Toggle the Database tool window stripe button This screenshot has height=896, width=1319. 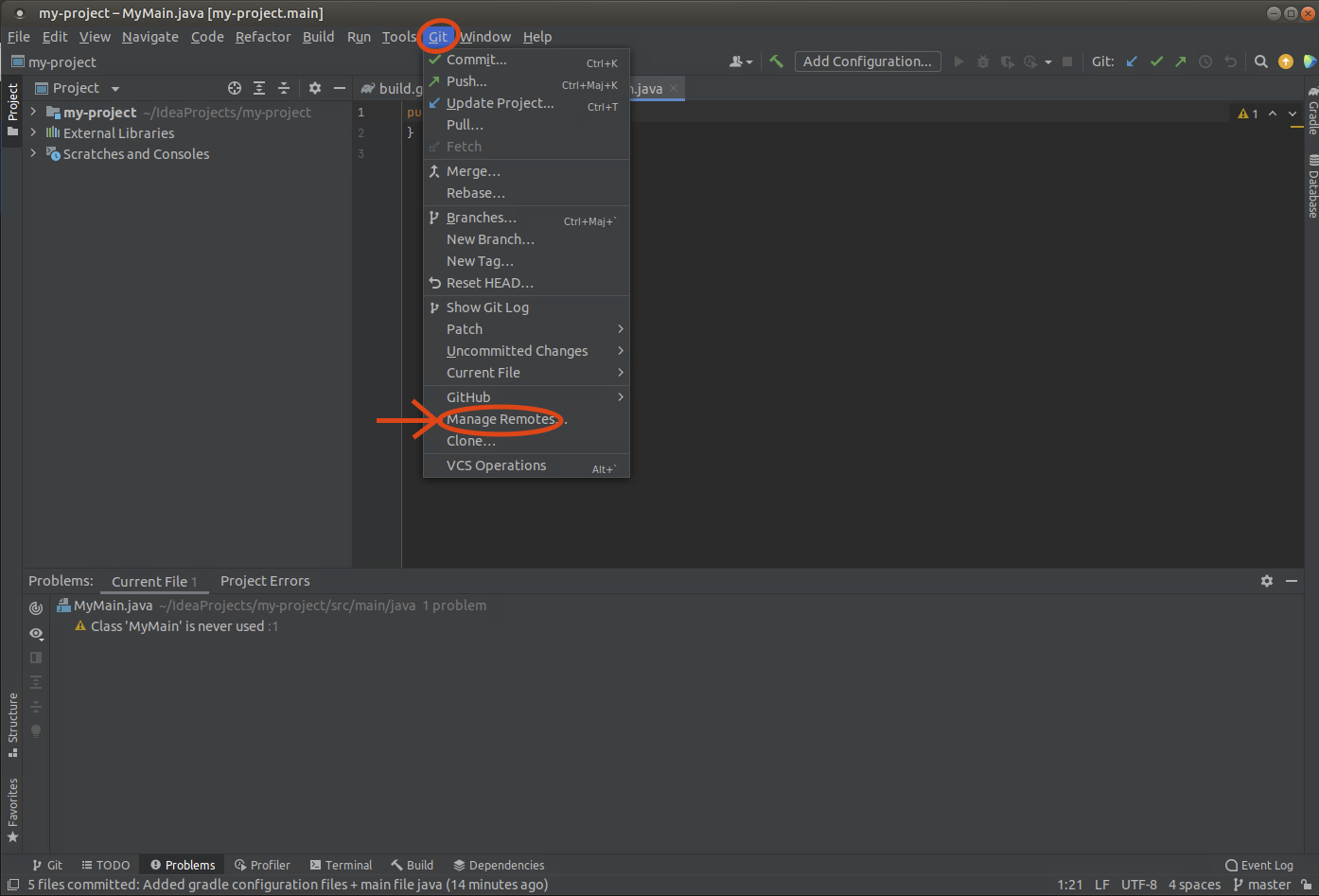pos(1312,185)
